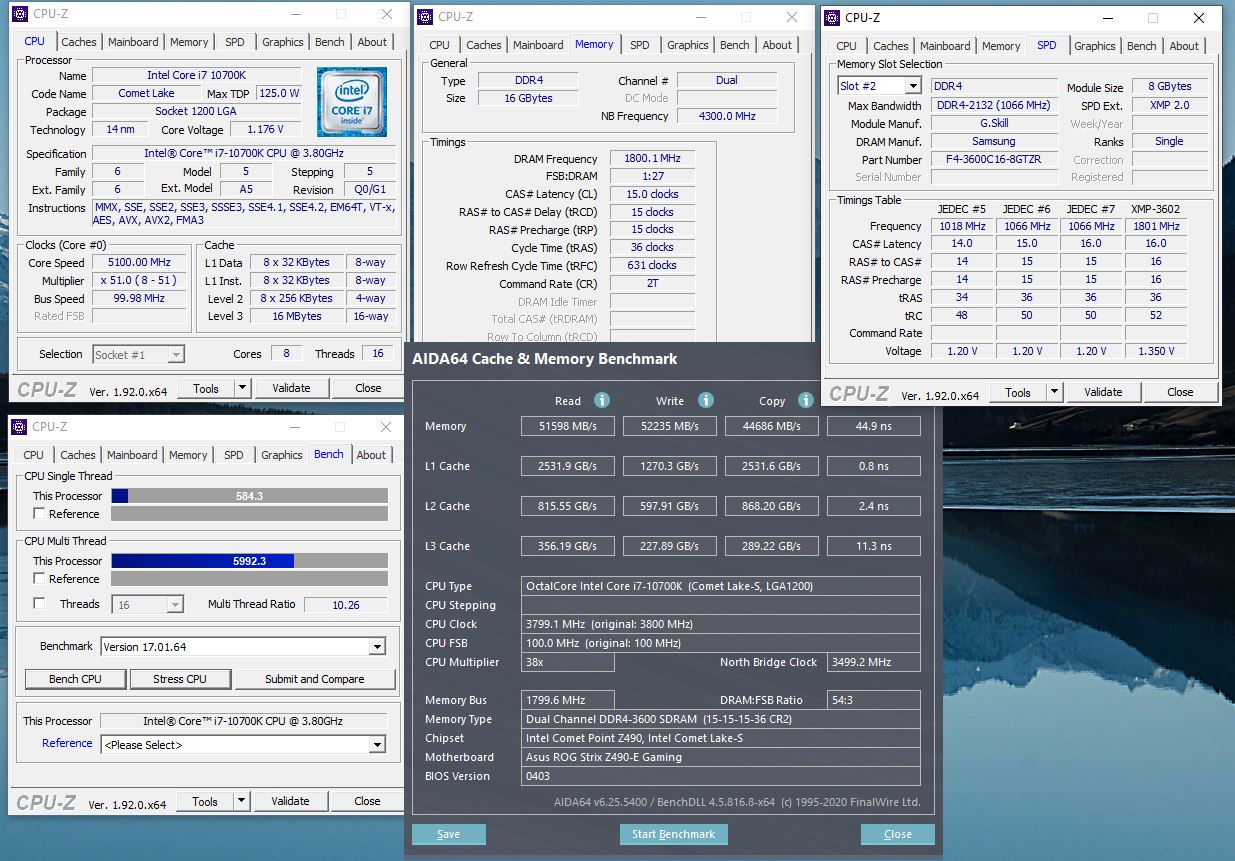Click Core Speed 5100.00 MHz field
Viewport: 1235px width, 861px height.
(139, 263)
